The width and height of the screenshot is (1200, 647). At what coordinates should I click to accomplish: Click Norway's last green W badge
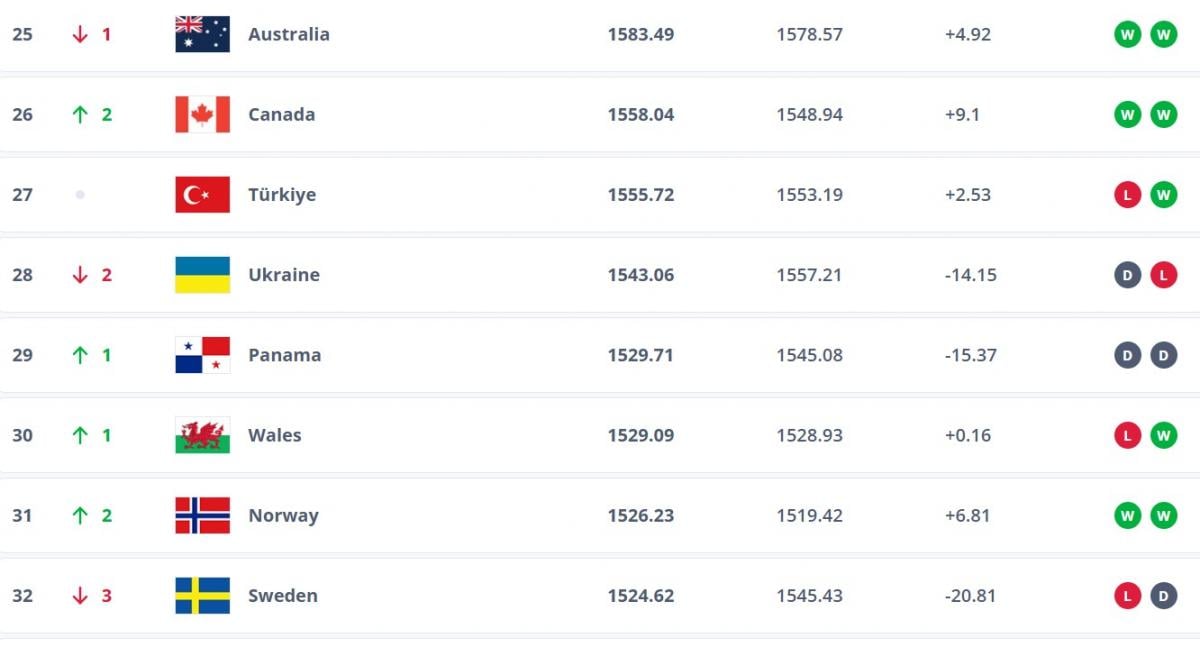[1163, 515]
